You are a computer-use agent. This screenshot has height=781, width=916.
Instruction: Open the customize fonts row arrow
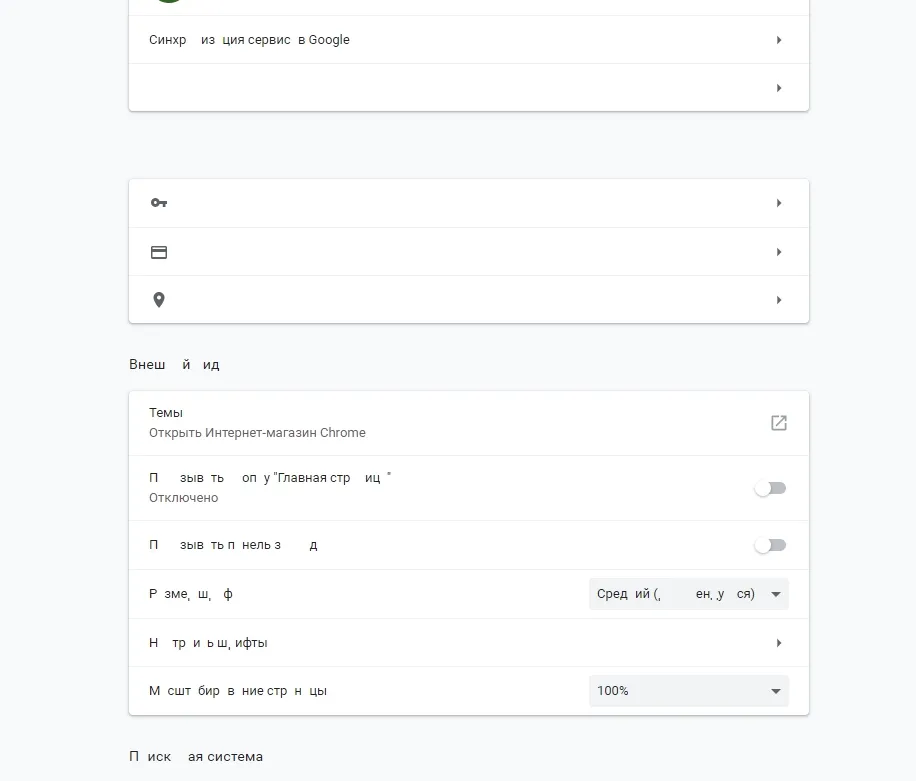tap(779, 643)
